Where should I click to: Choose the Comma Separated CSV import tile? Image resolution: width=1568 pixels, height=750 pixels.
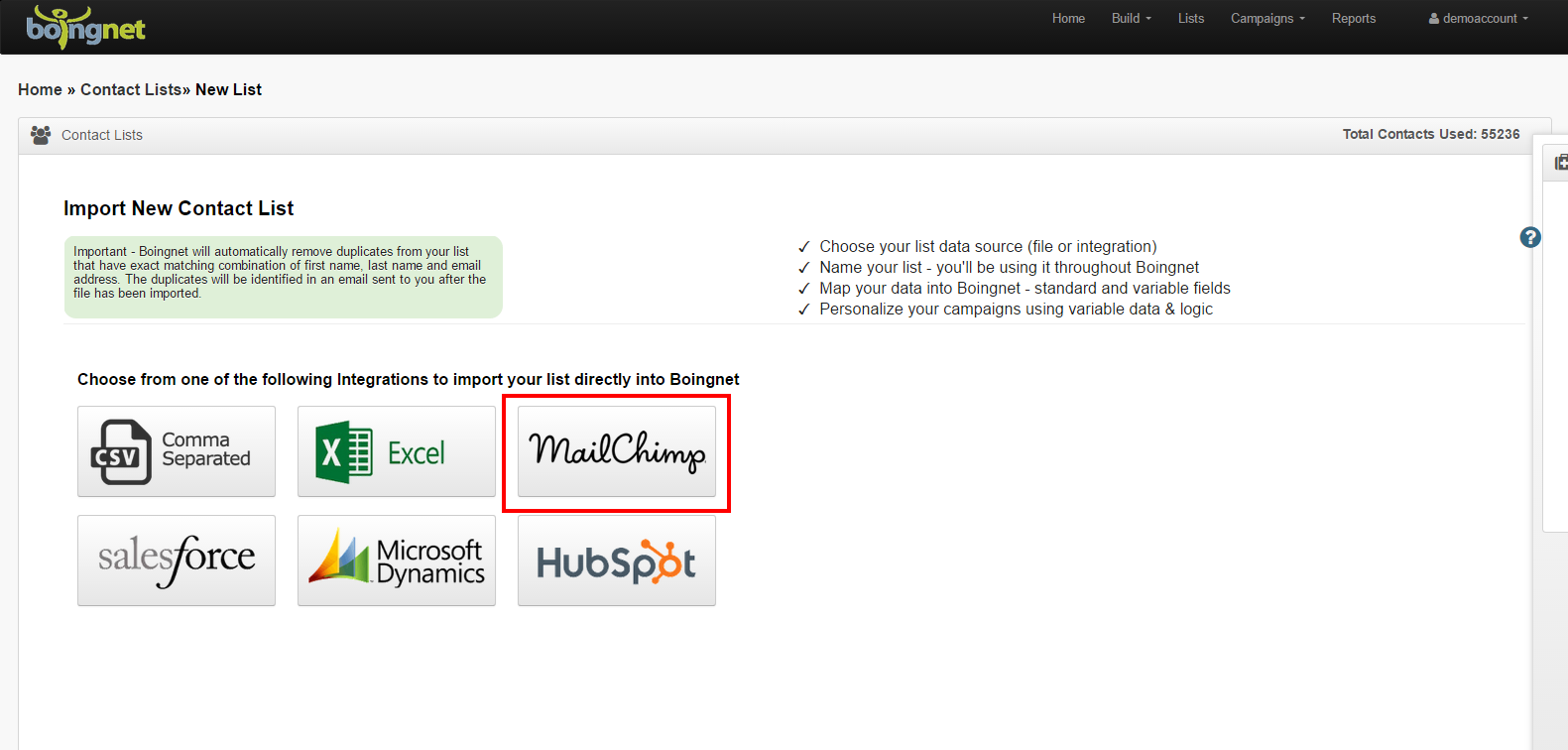coord(177,451)
